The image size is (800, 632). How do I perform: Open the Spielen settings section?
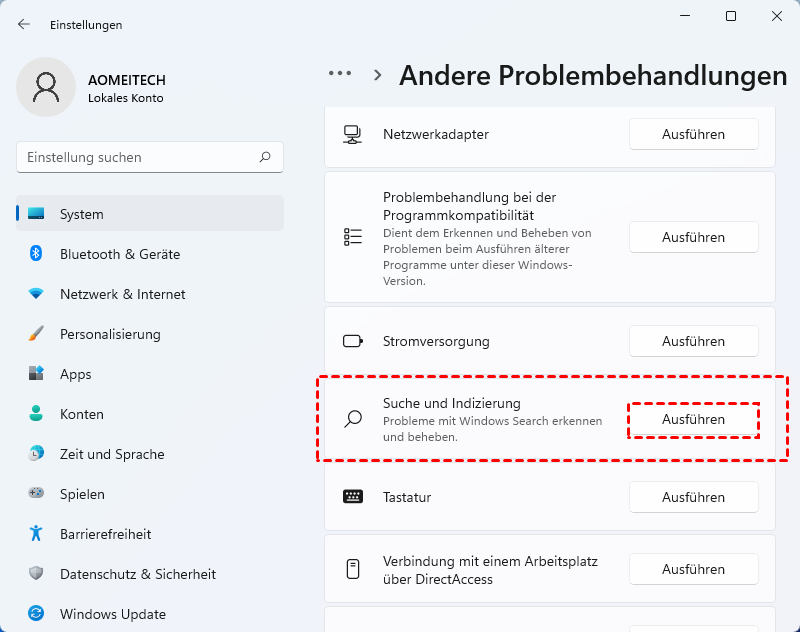coord(82,494)
